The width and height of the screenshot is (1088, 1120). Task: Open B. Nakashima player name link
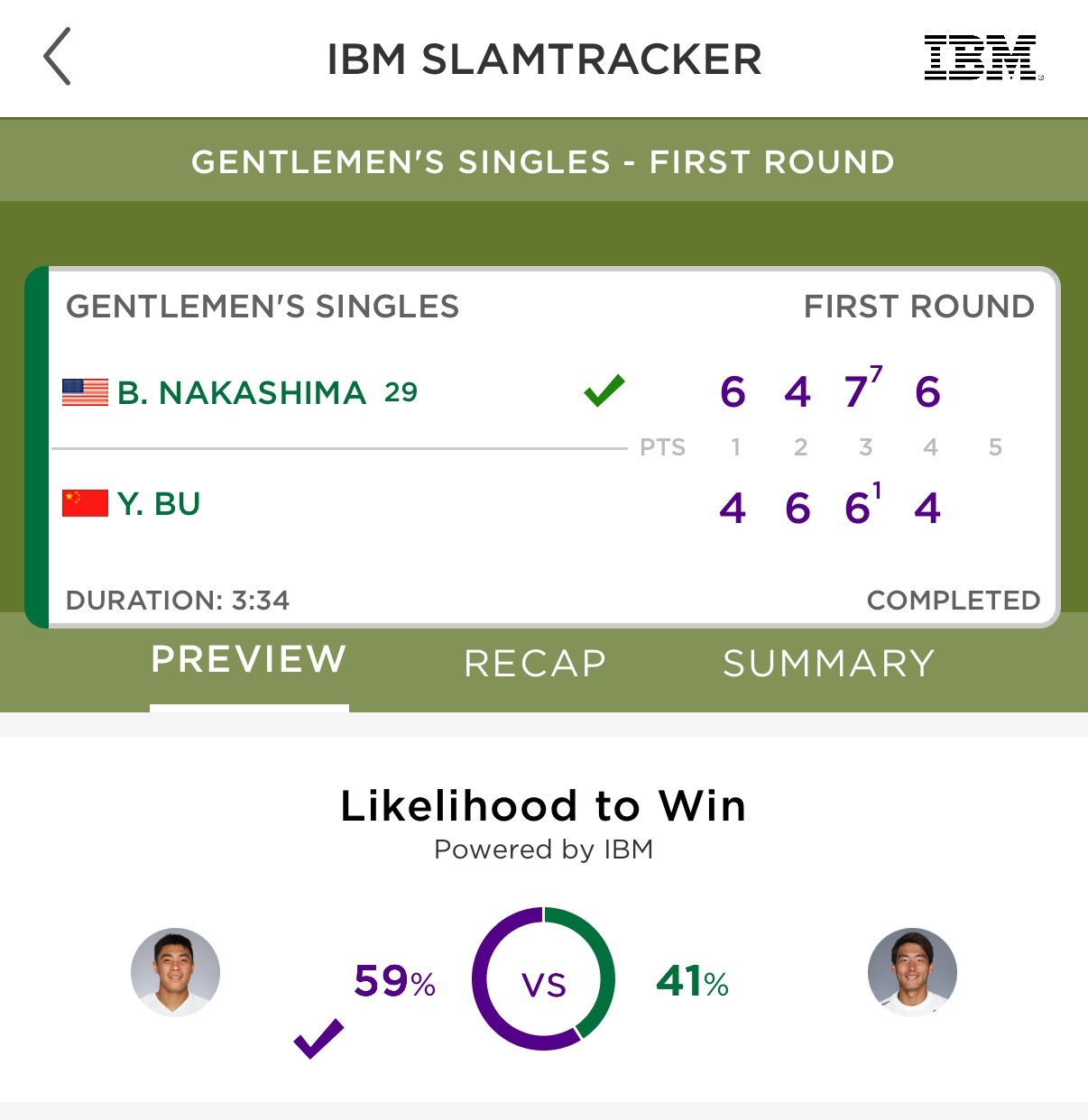click(x=242, y=393)
